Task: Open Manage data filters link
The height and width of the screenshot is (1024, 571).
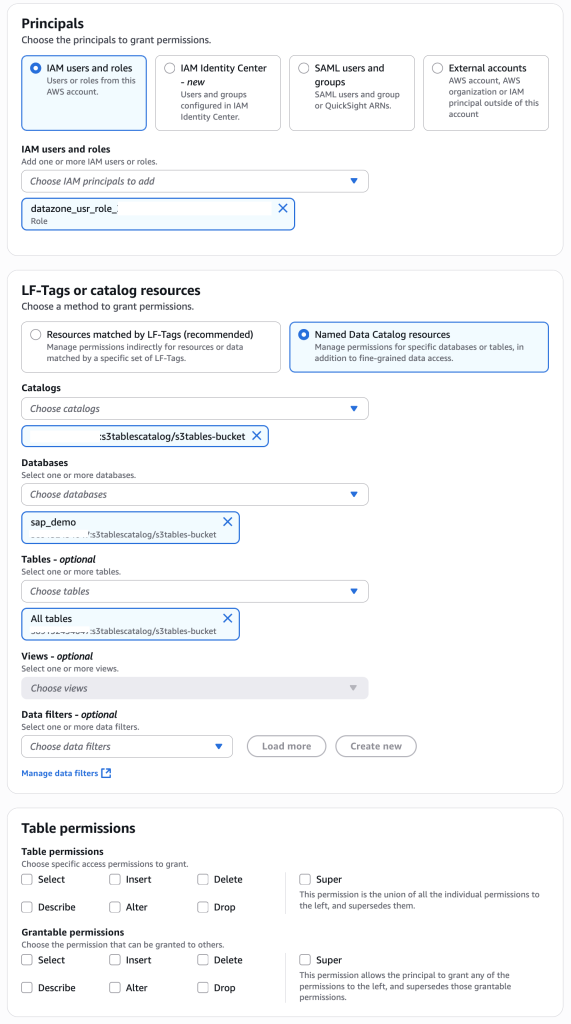Action: point(59,773)
